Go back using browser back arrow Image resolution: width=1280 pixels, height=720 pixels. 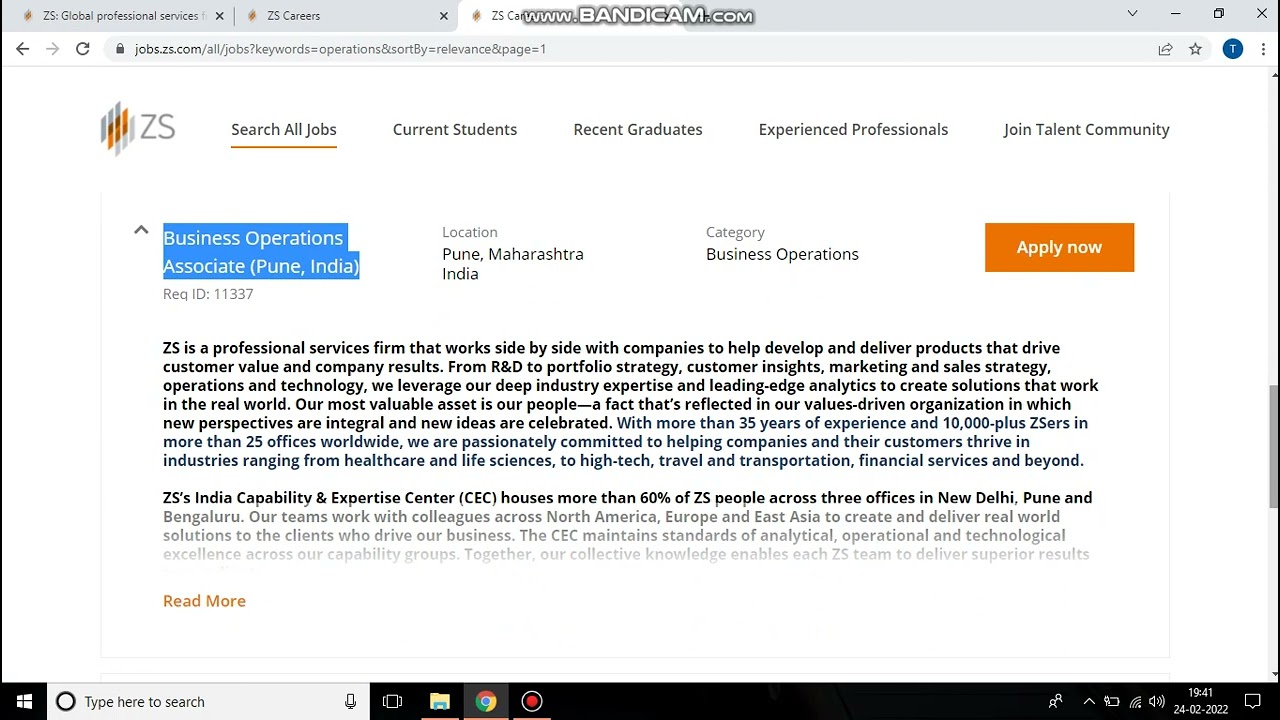point(22,48)
